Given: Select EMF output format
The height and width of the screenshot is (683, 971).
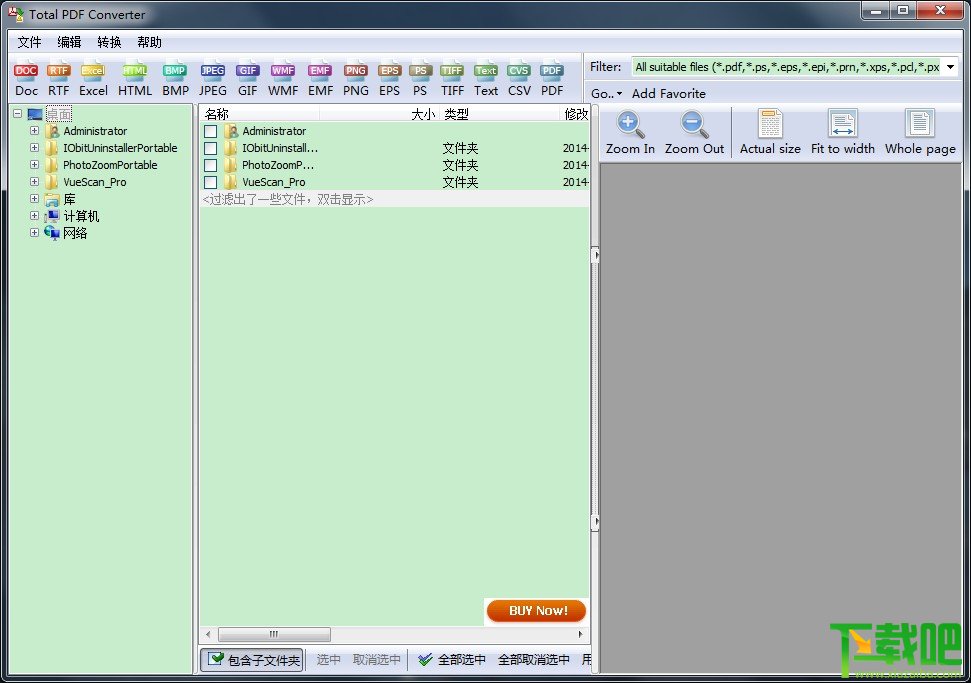Looking at the screenshot, I should pos(320,80).
